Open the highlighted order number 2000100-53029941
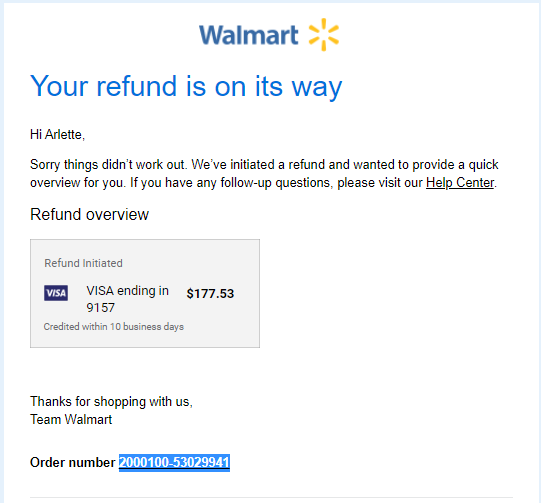 (174, 462)
